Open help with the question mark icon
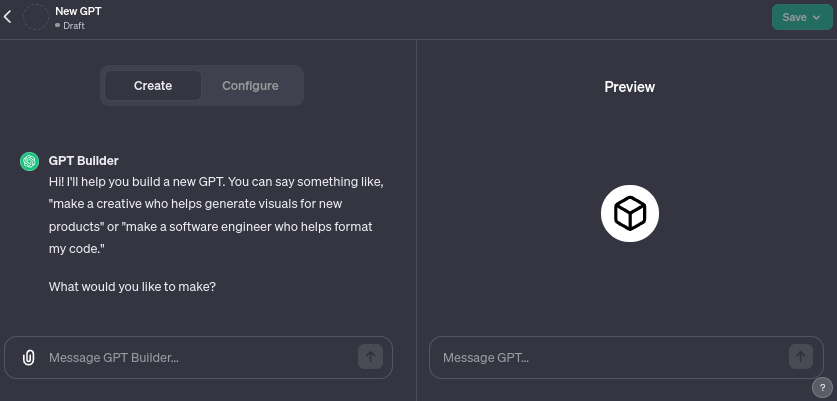This screenshot has height=401, width=837. pos(821,387)
